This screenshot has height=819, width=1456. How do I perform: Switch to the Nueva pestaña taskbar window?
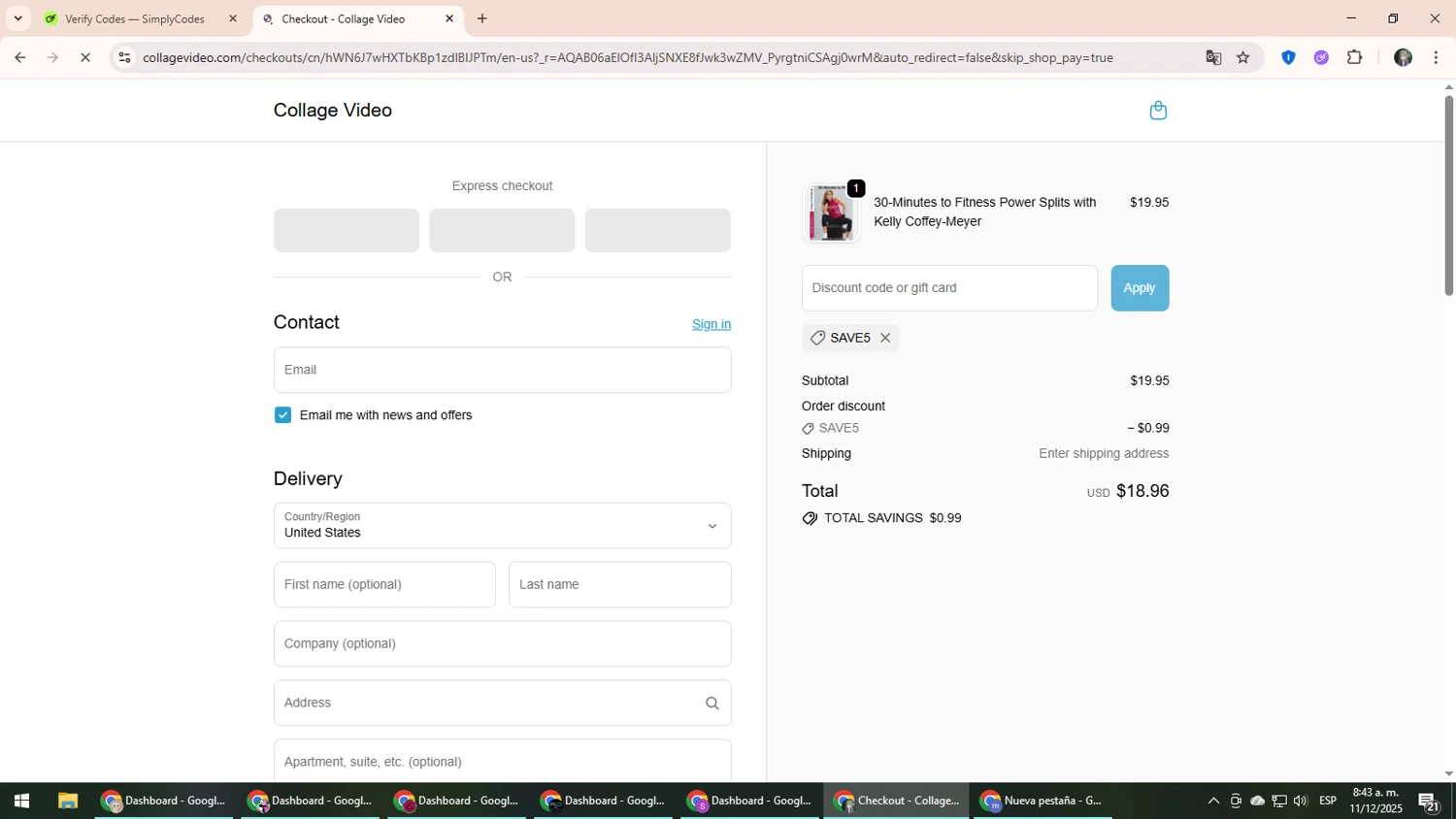[1042, 801]
